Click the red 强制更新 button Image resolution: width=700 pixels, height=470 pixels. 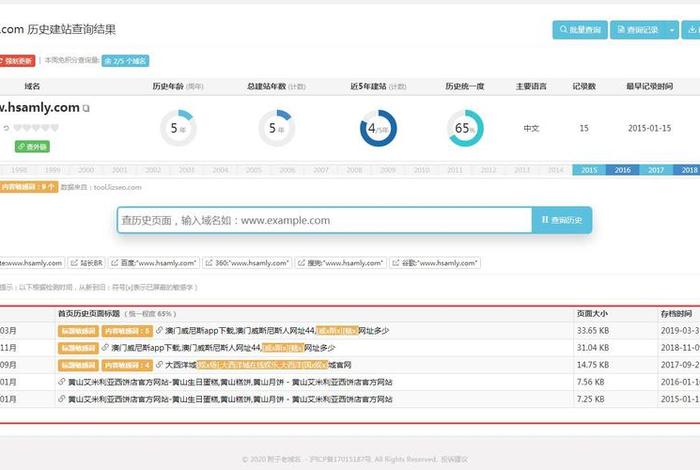click(x=17, y=61)
